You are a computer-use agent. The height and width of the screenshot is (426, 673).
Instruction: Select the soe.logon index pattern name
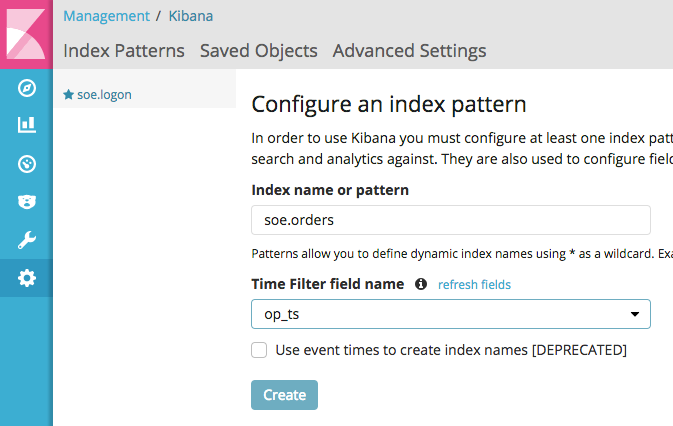click(104, 95)
